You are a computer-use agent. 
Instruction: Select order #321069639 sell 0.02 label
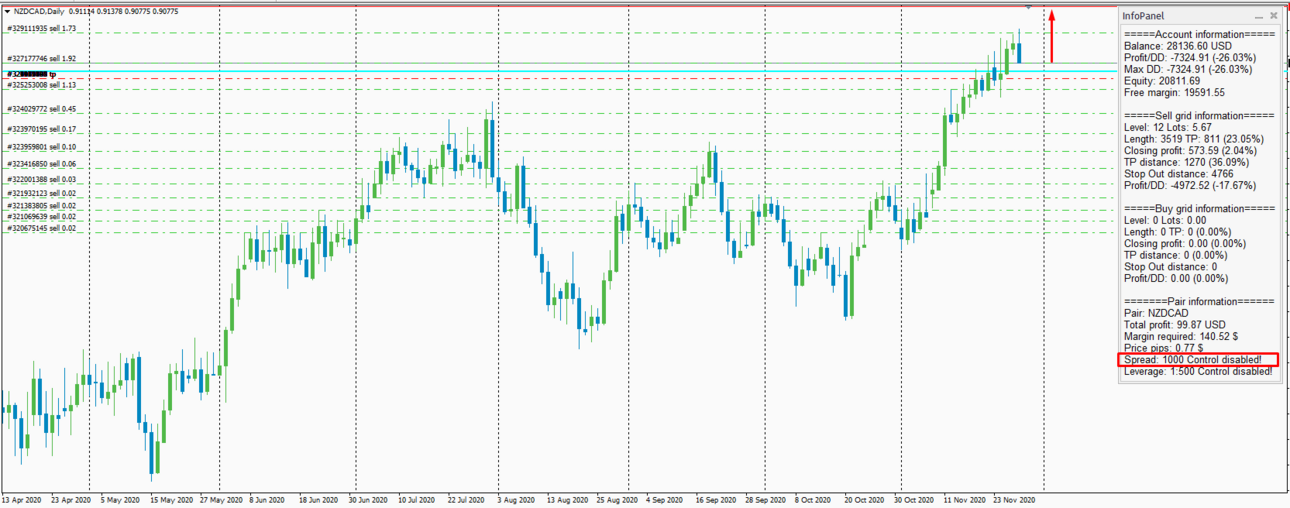click(41, 216)
